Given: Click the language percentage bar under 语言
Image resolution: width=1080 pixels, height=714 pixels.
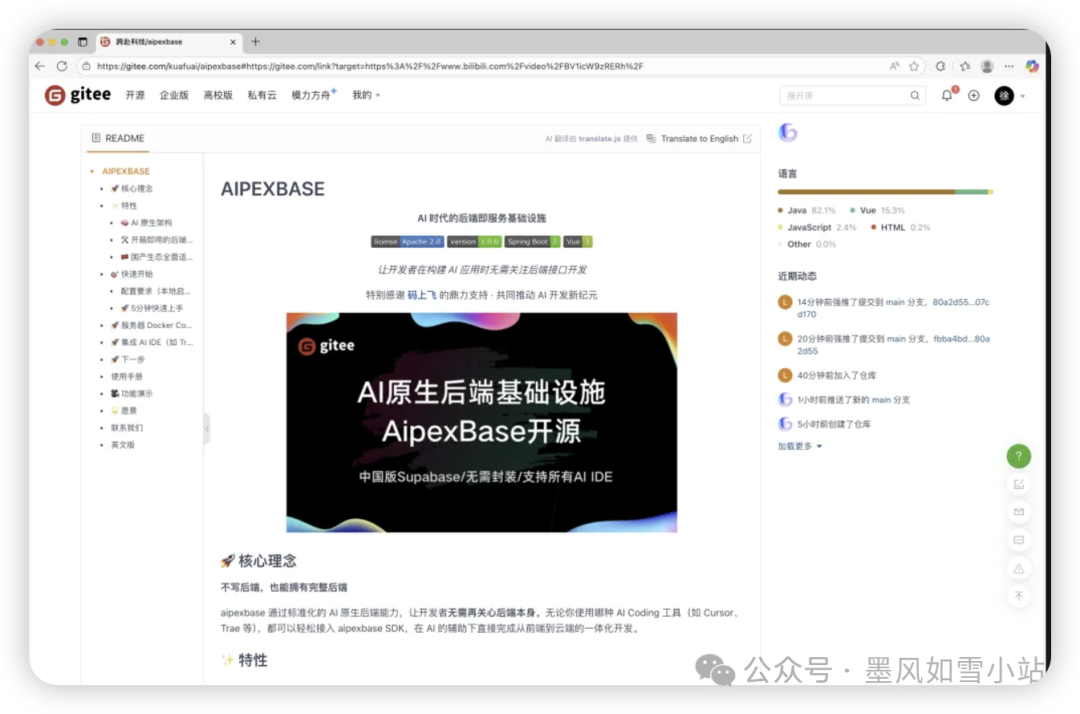Looking at the screenshot, I should 884,191.
